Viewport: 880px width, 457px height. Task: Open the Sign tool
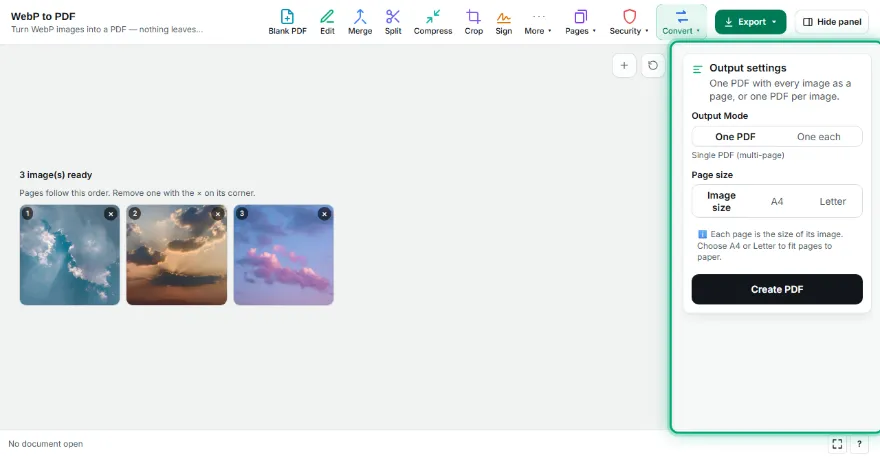pos(503,22)
